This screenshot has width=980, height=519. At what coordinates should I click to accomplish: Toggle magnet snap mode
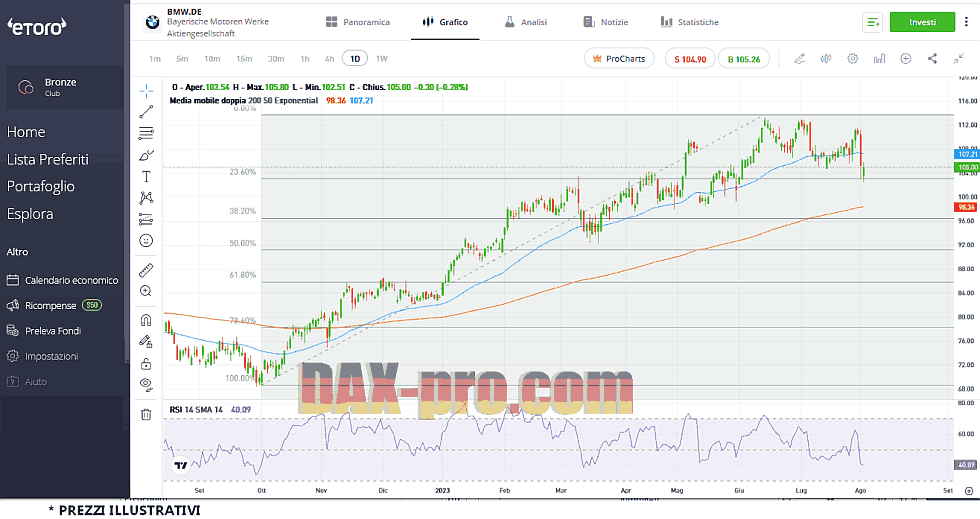click(146, 320)
